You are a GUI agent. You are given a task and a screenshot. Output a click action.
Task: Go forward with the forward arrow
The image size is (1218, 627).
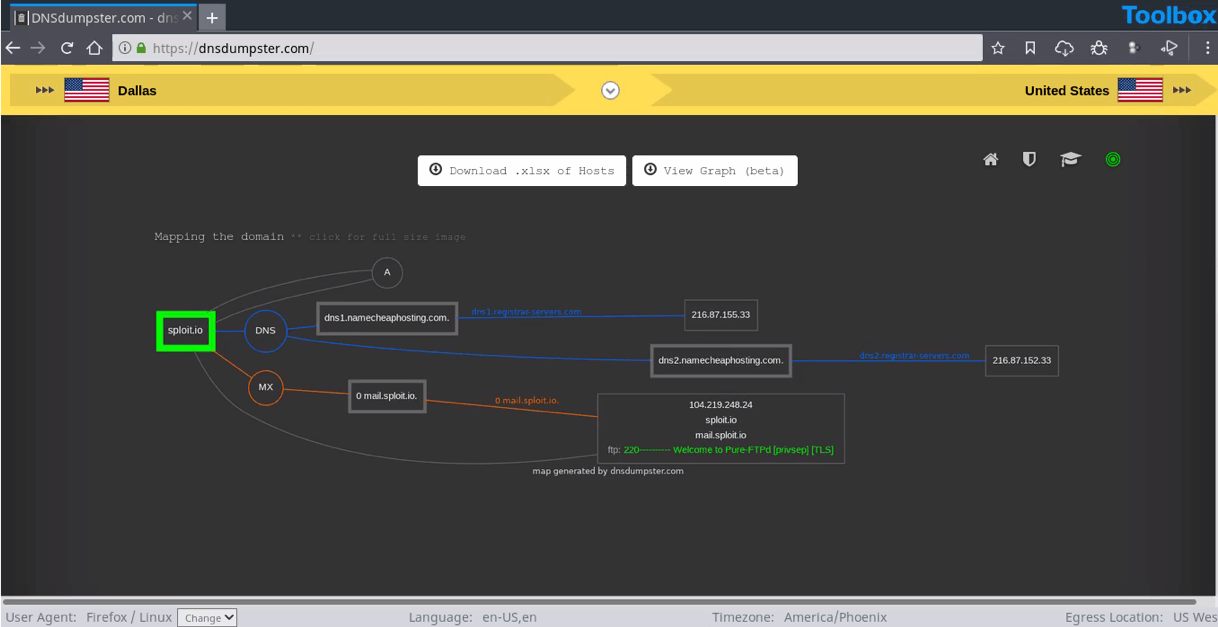point(38,48)
